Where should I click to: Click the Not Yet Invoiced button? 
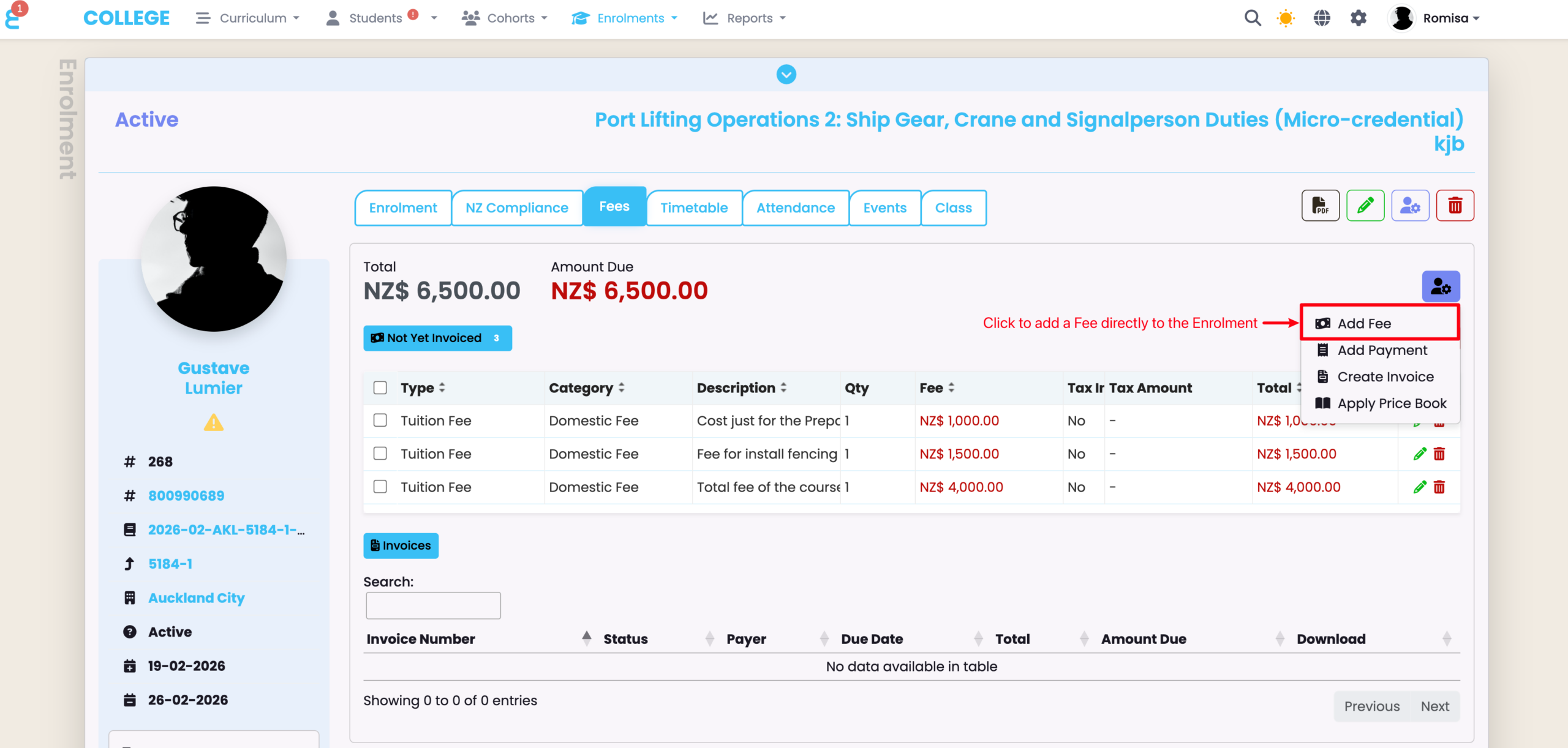pos(437,338)
